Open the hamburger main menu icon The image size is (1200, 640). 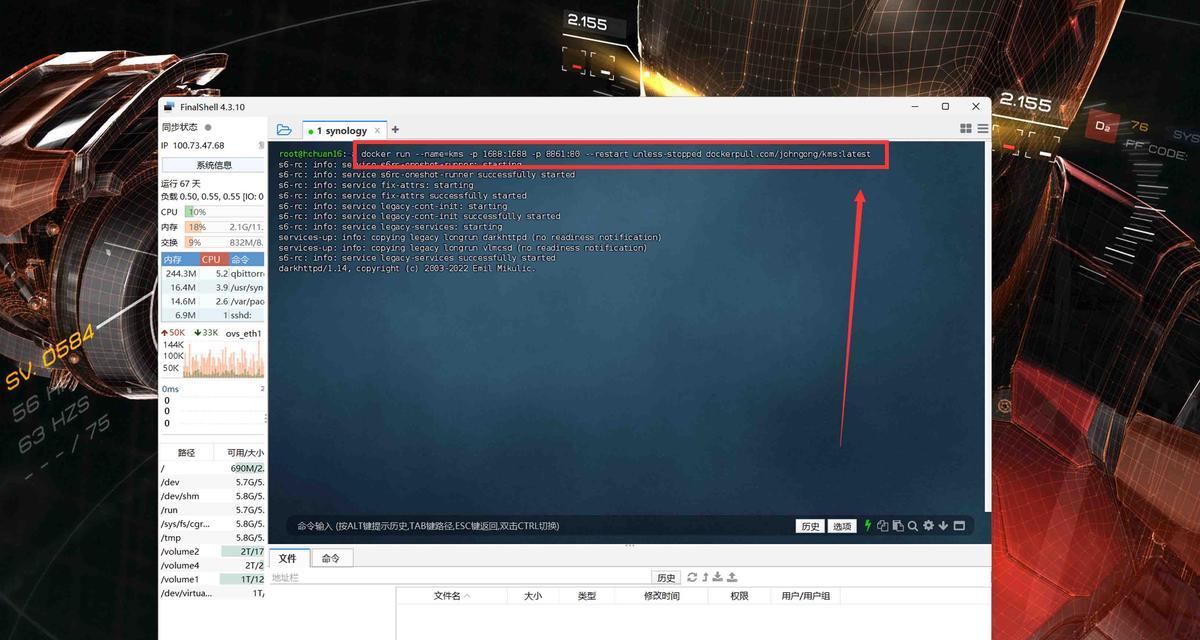coord(983,129)
